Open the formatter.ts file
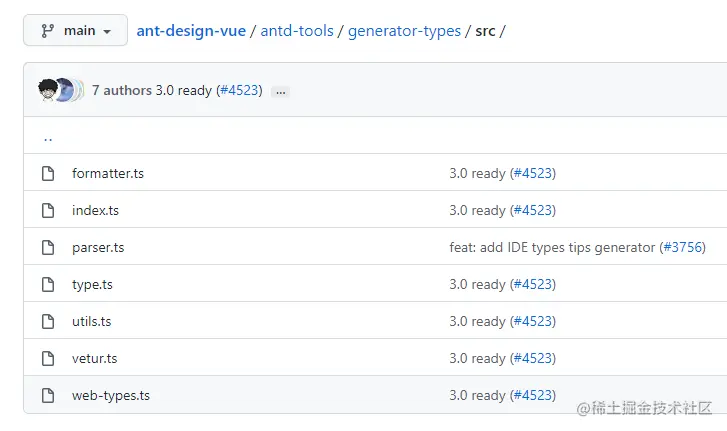Viewport: 727px width, 431px height. [108, 173]
